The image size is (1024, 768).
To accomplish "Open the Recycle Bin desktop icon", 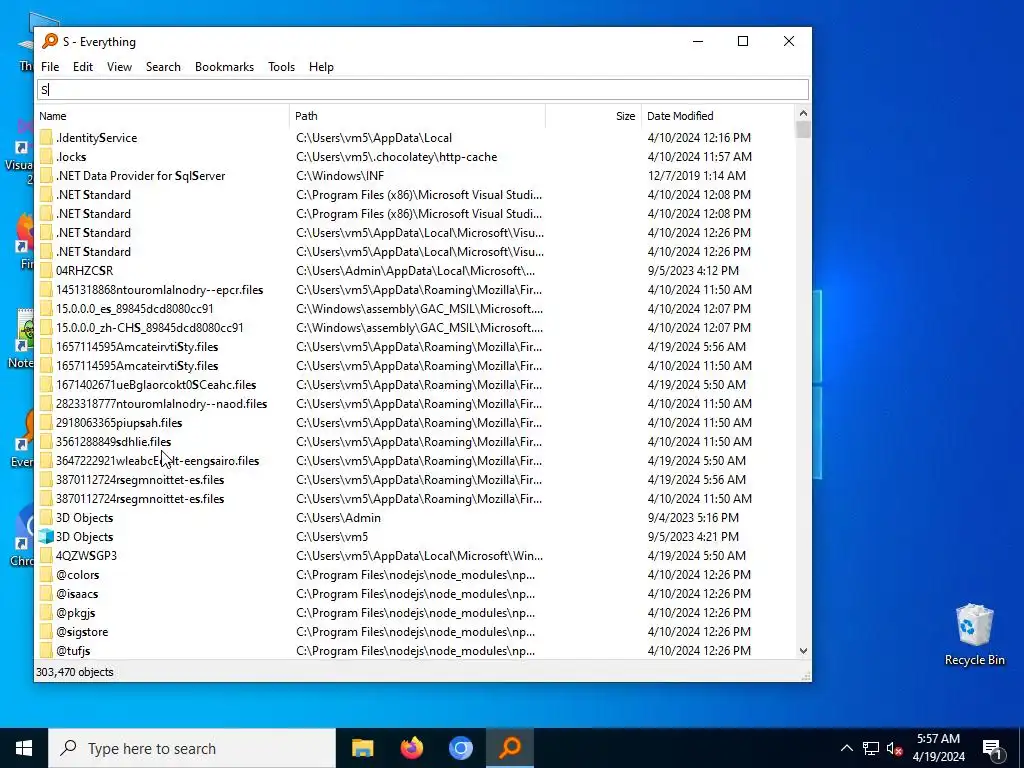I will [974, 635].
